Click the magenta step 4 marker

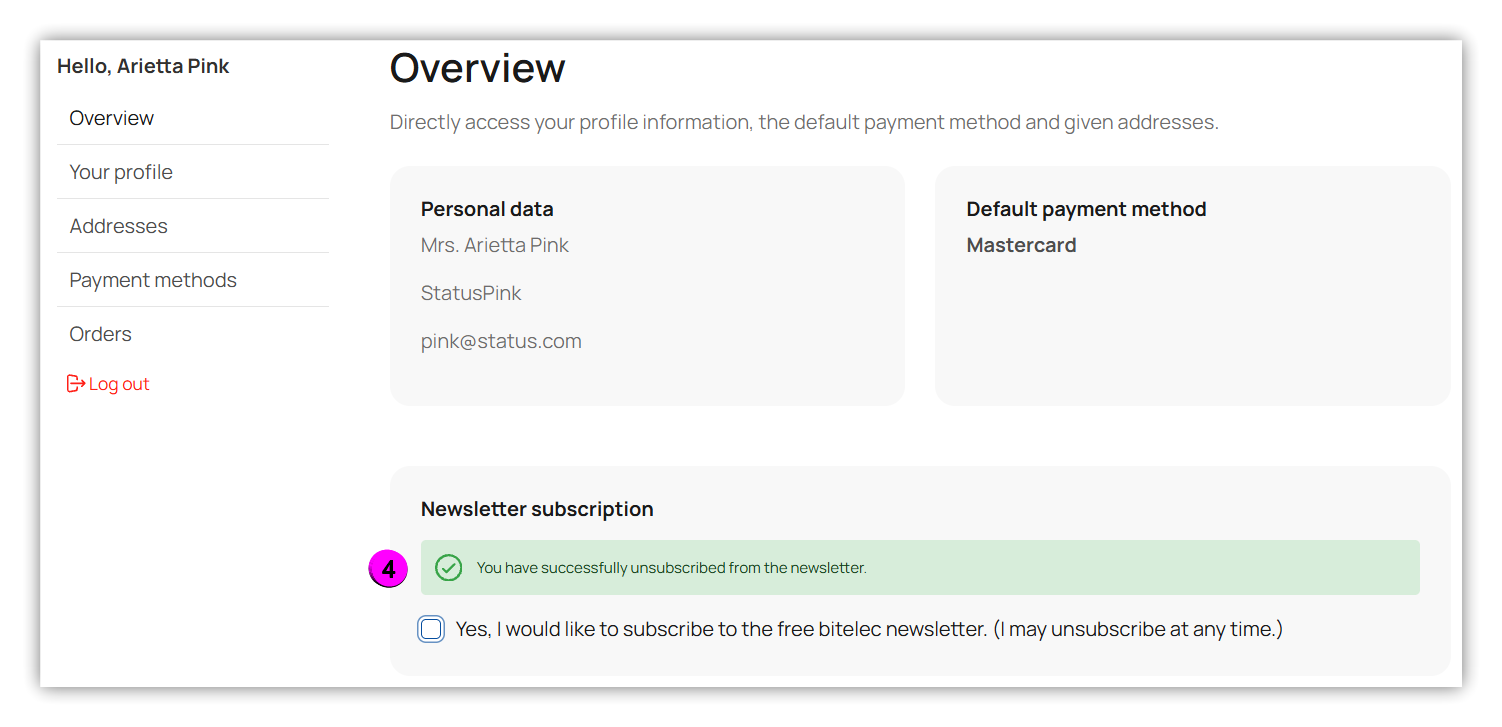coord(388,569)
